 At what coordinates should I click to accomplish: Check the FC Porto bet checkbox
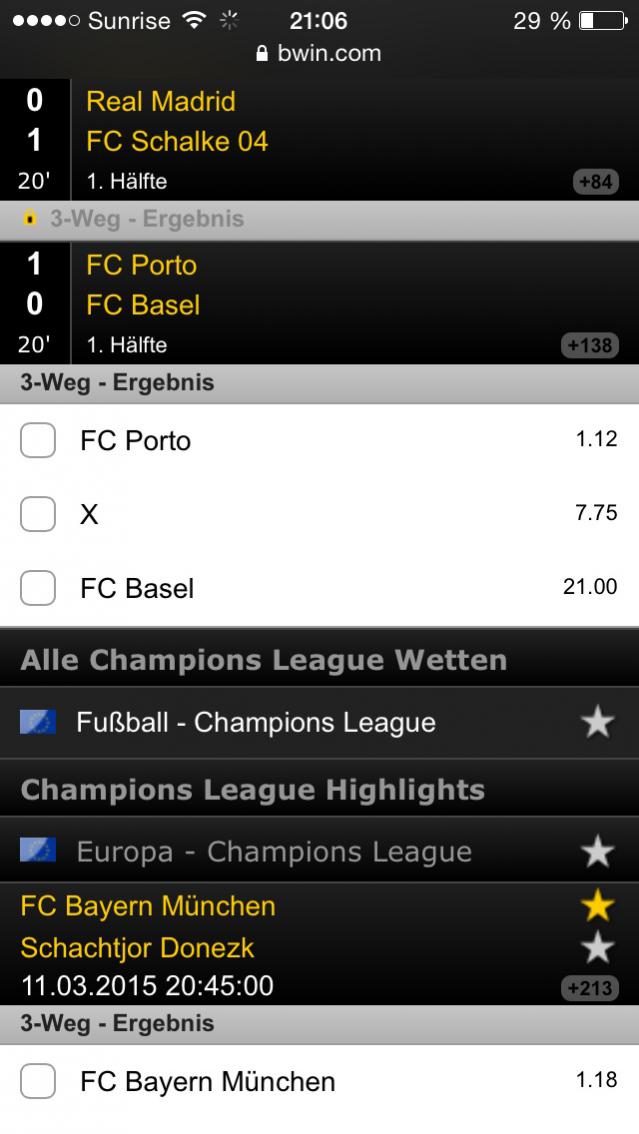[38, 440]
